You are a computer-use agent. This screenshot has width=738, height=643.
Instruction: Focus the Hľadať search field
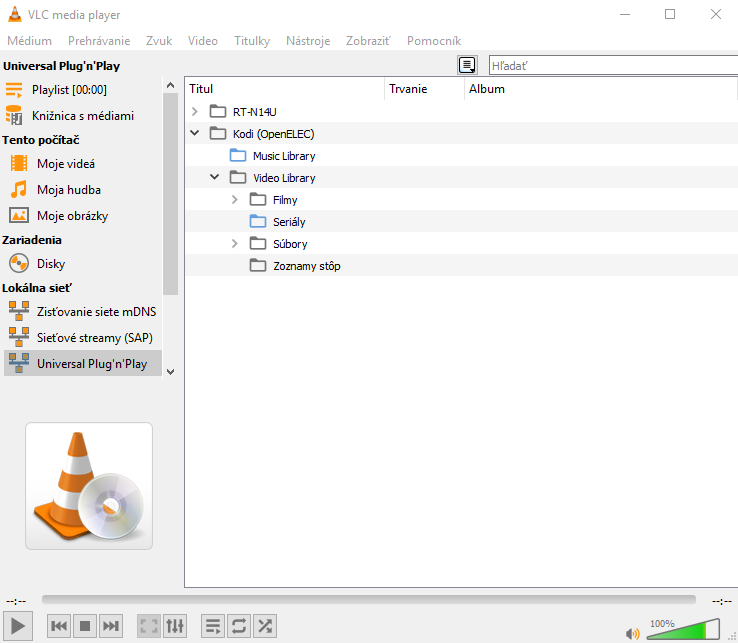click(613, 65)
